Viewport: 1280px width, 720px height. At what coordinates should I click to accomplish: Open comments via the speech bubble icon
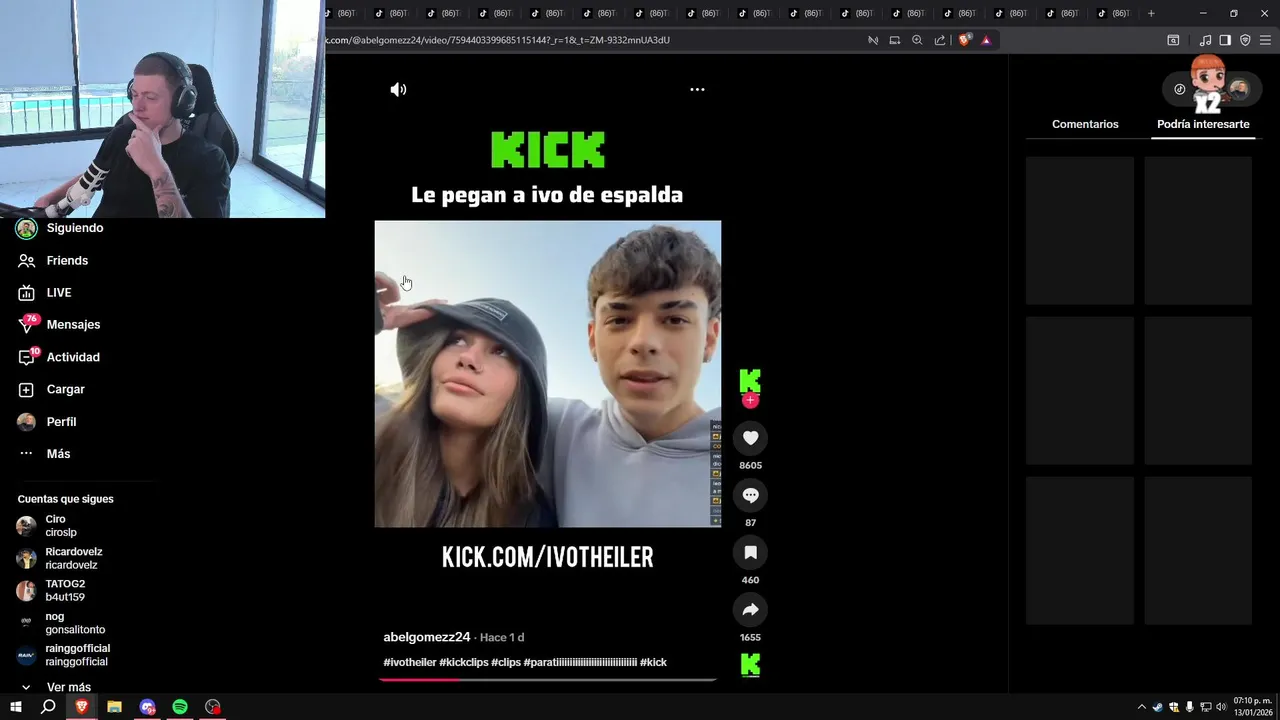click(x=750, y=495)
